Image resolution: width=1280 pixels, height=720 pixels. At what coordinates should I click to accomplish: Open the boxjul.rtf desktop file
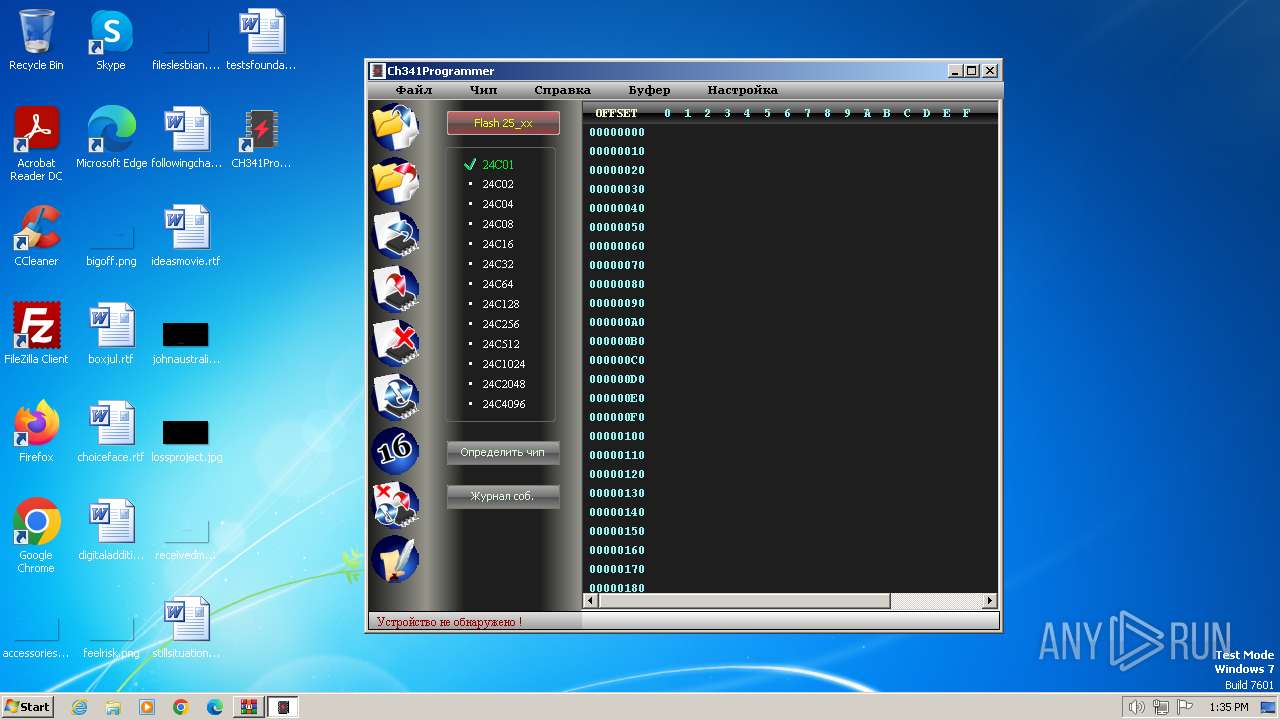click(111, 334)
